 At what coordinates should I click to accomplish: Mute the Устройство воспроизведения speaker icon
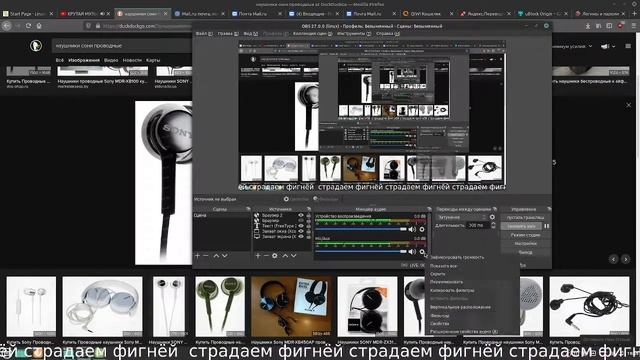412,229
